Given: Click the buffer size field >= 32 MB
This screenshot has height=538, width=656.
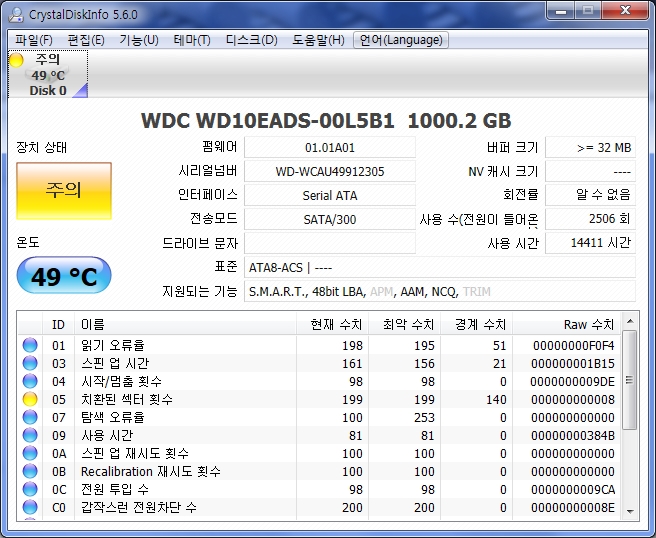Looking at the screenshot, I should point(590,147).
